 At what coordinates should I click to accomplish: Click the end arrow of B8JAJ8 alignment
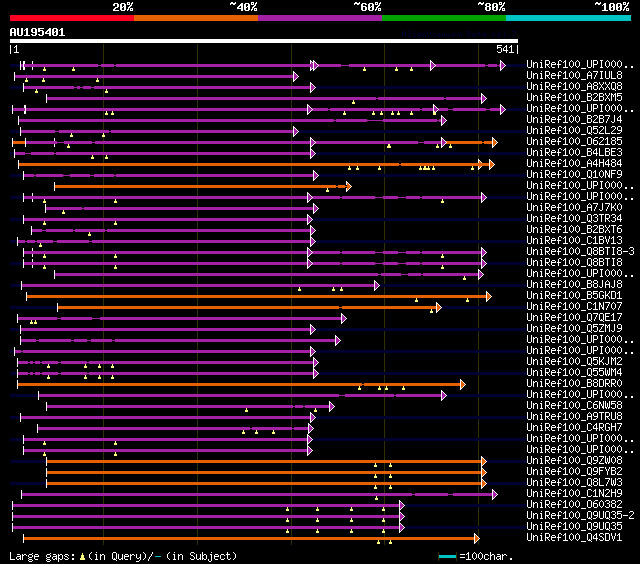(377, 286)
